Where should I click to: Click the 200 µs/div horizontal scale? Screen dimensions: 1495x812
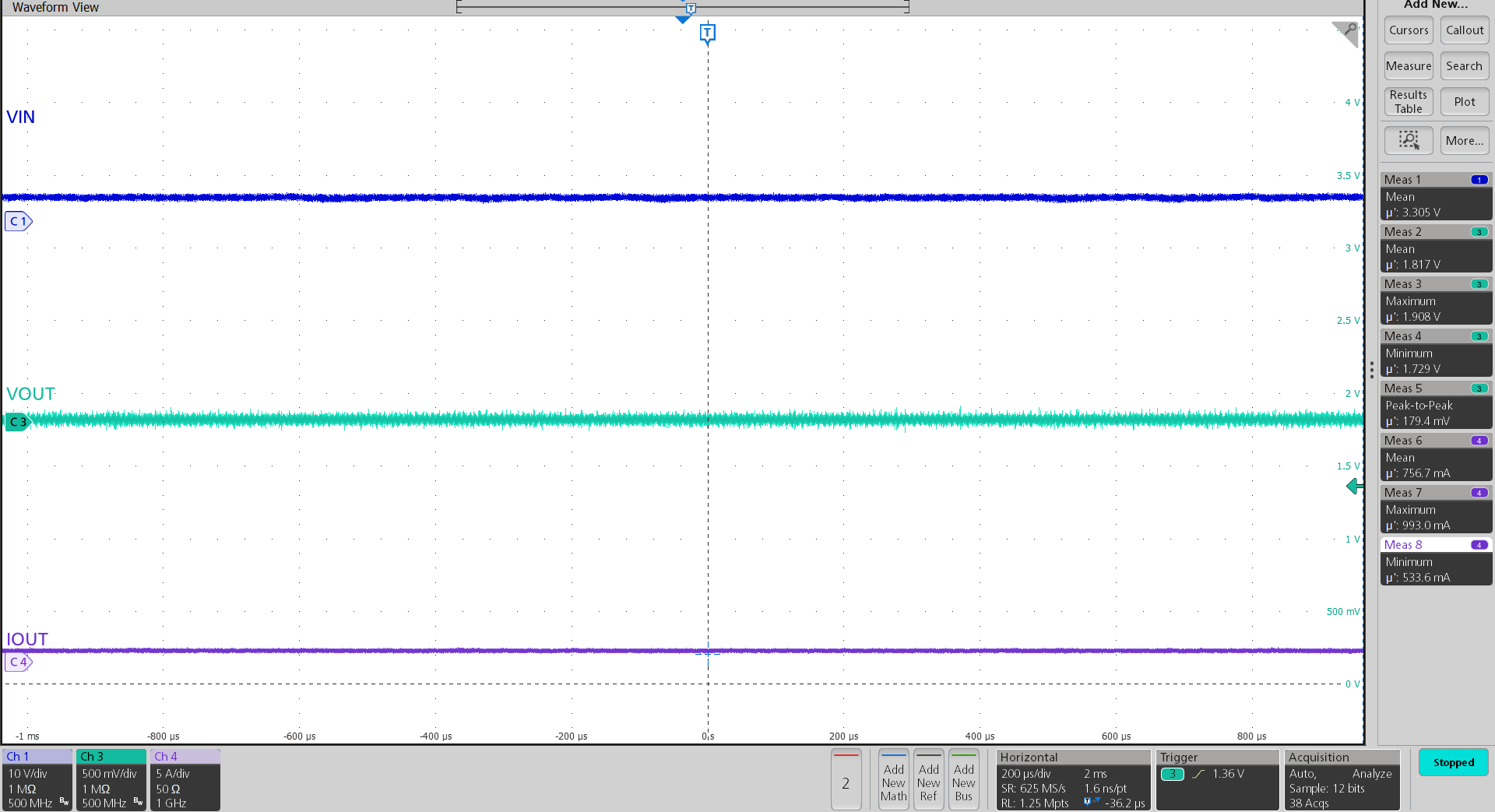click(x=1026, y=774)
